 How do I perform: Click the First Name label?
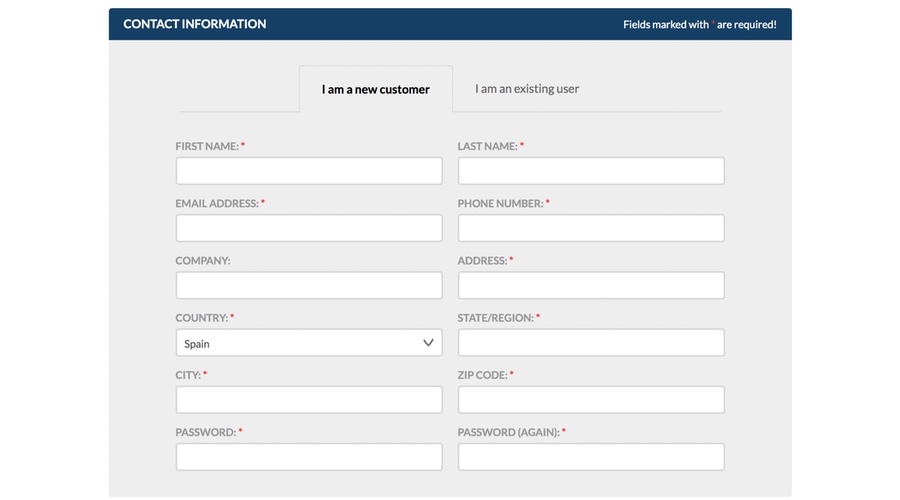tap(207, 146)
